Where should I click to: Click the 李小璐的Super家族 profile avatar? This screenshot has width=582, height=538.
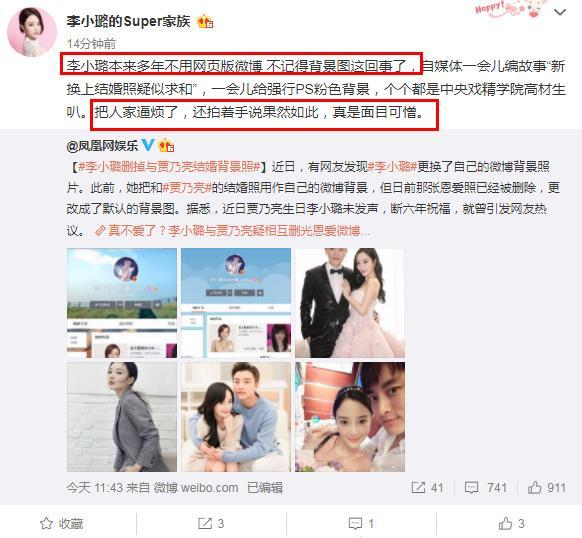click(32, 32)
